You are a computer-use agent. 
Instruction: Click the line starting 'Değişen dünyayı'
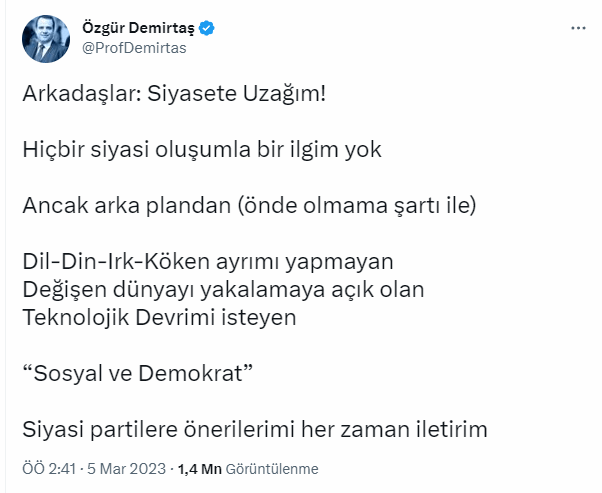pyautogui.click(x=224, y=290)
